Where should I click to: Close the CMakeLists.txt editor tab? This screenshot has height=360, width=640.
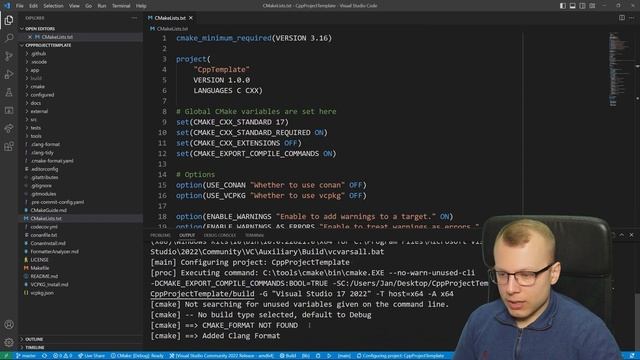click(191, 18)
